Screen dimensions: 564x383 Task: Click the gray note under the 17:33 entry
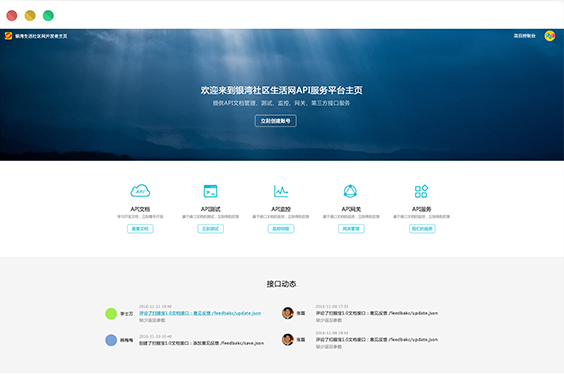(329, 320)
